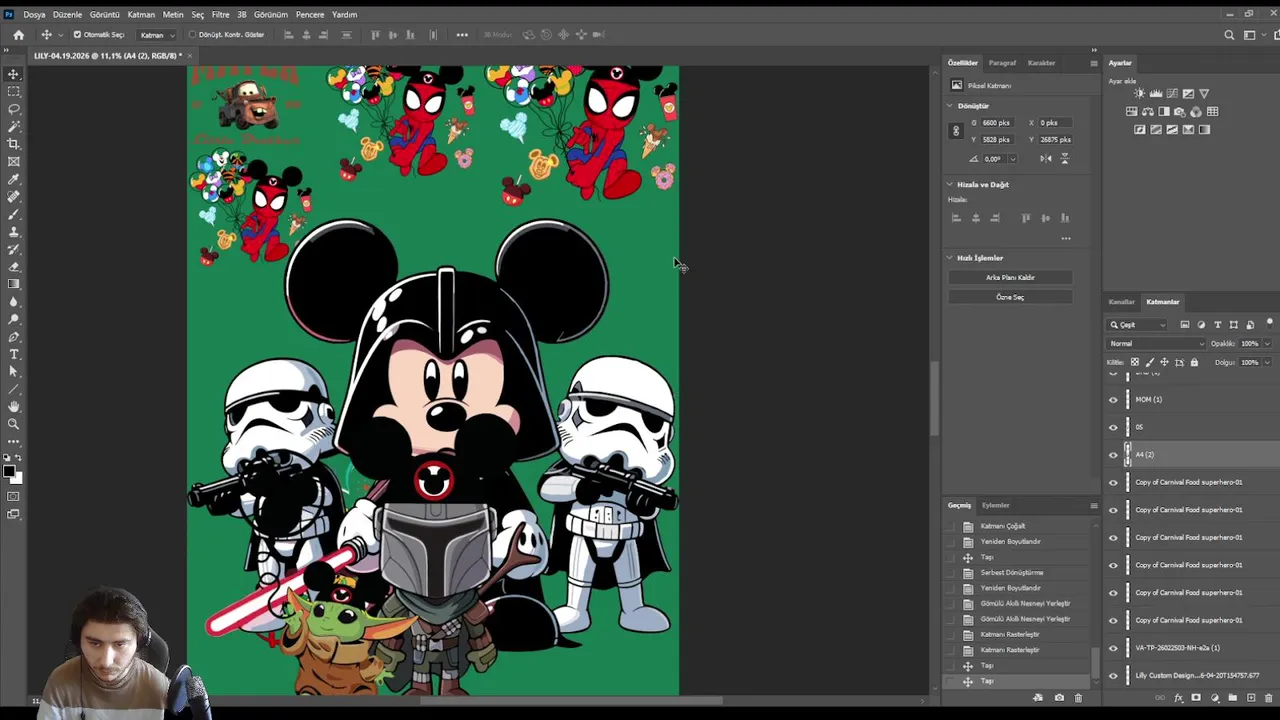Screen dimensions: 1280x720
Task: Open the Filtre menu
Action: (220, 15)
